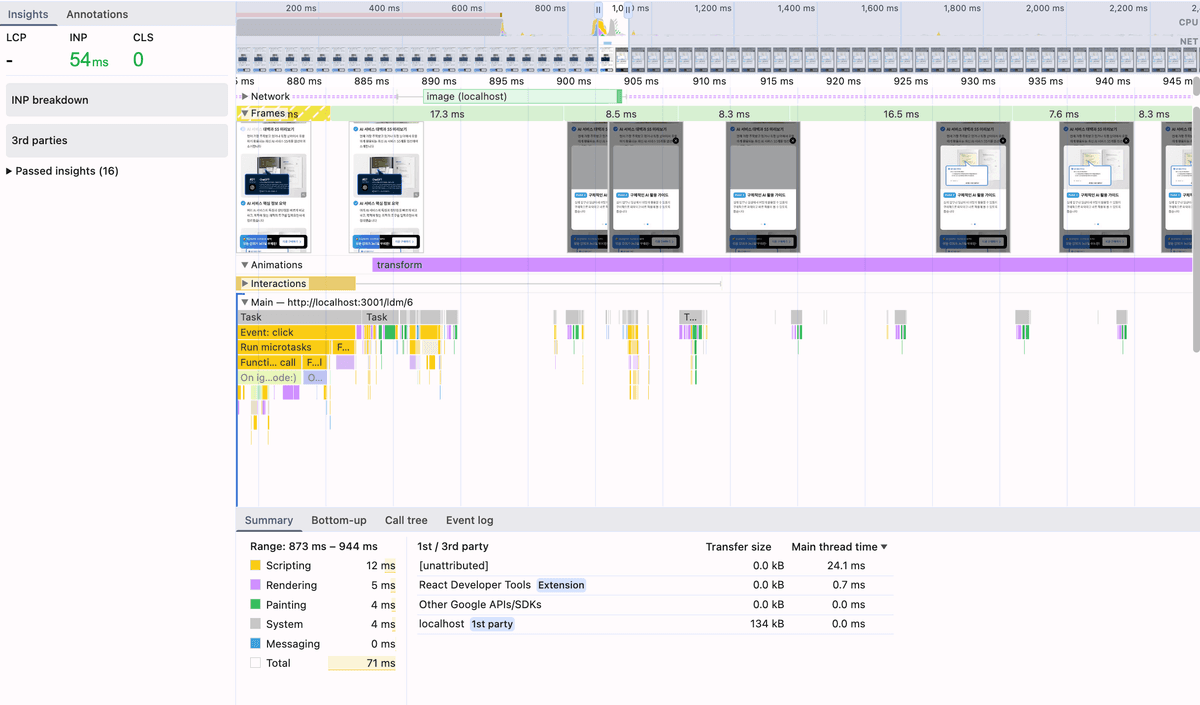Open the 3rd parties insight
The width and height of the screenshot is (1200, 705).
(x=117, y=141)
